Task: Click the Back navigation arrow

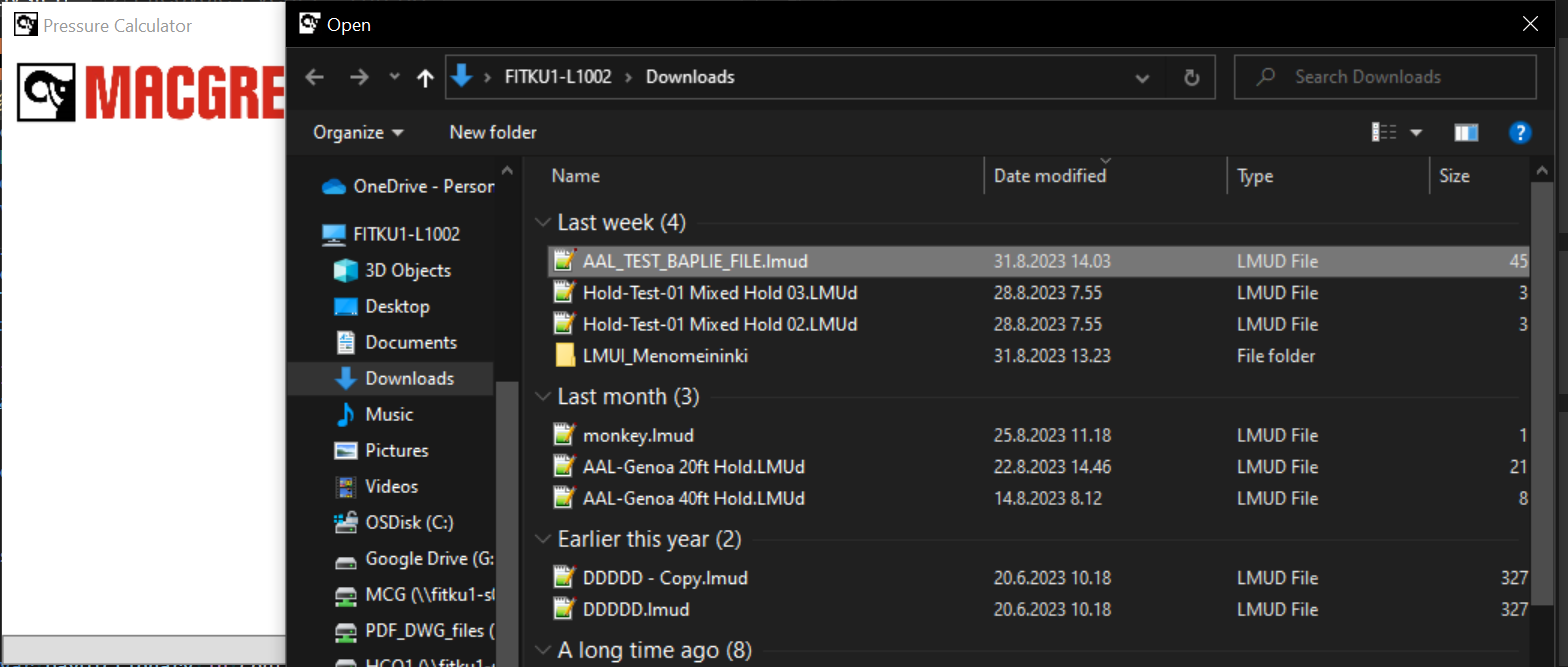Action: 315,78
